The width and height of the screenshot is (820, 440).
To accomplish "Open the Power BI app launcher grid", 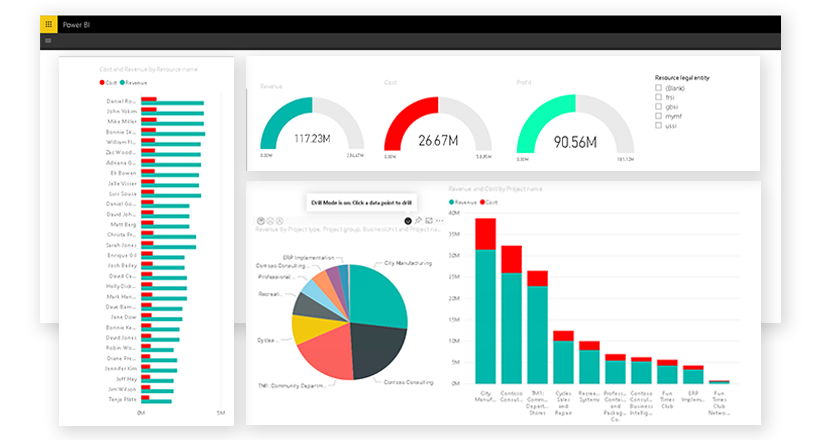I will tap(48, 24).
